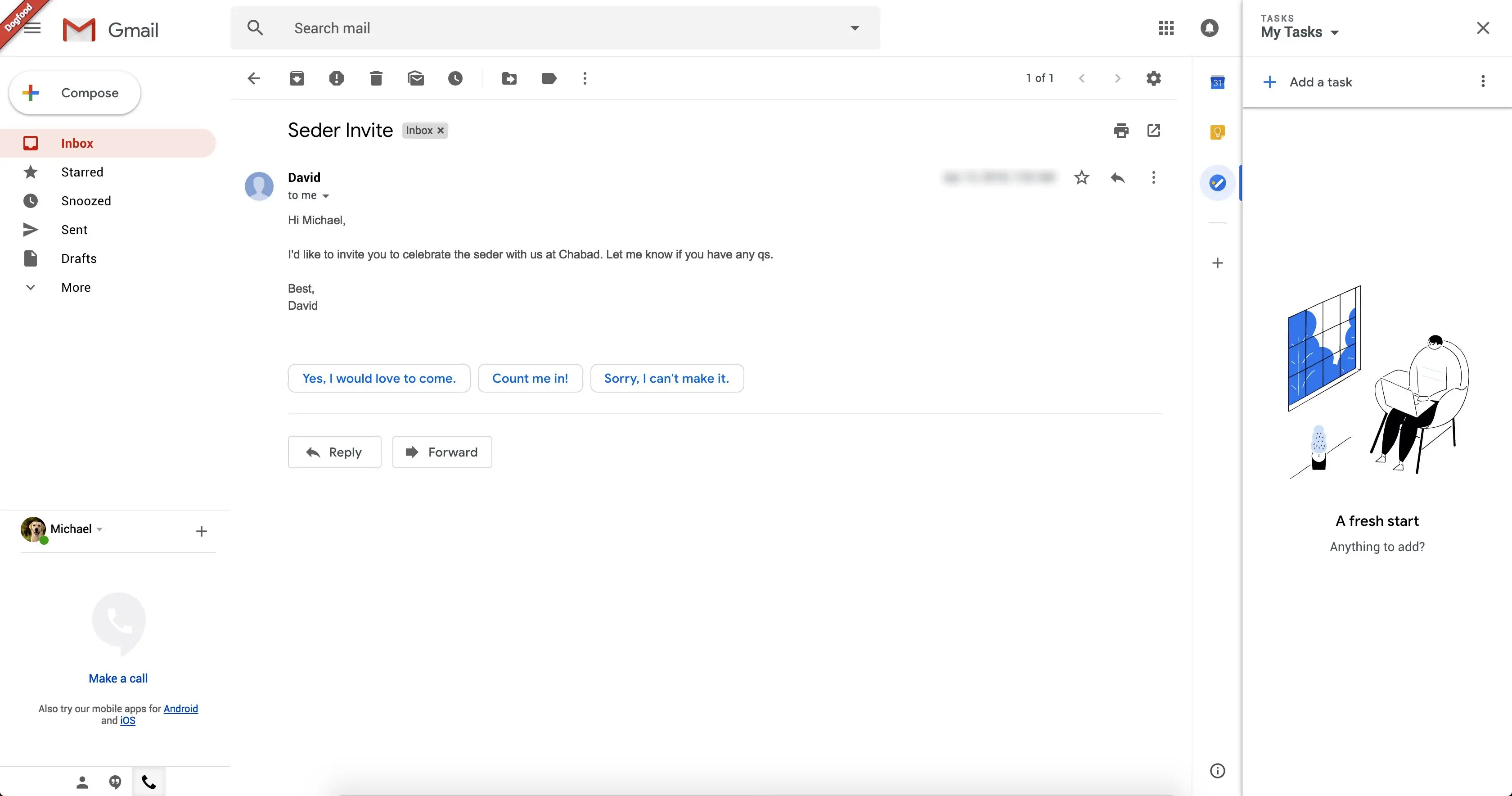Click the 'Count me in!' smart reply

pyautogui.click(x=530, y=378)
